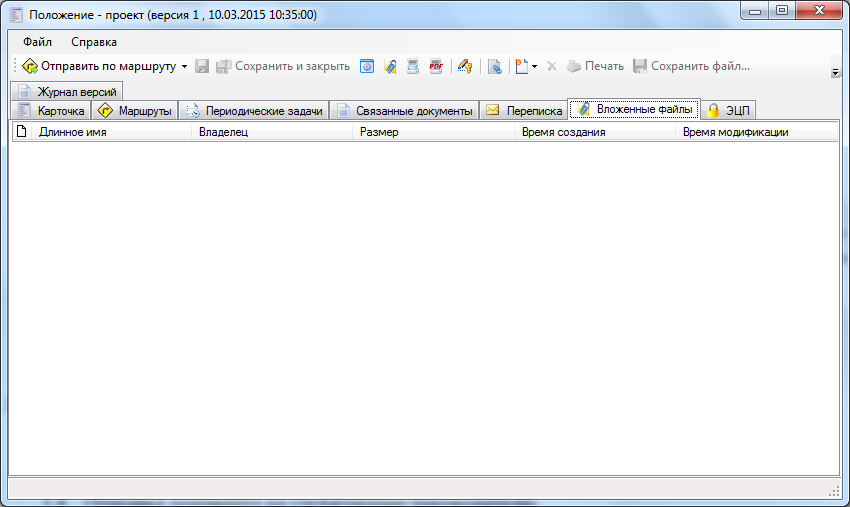Image resolution: width=850 pixels, height=507 pixels.
Task: Switch to Периодические задачи tab
Action: coord(254,111)
